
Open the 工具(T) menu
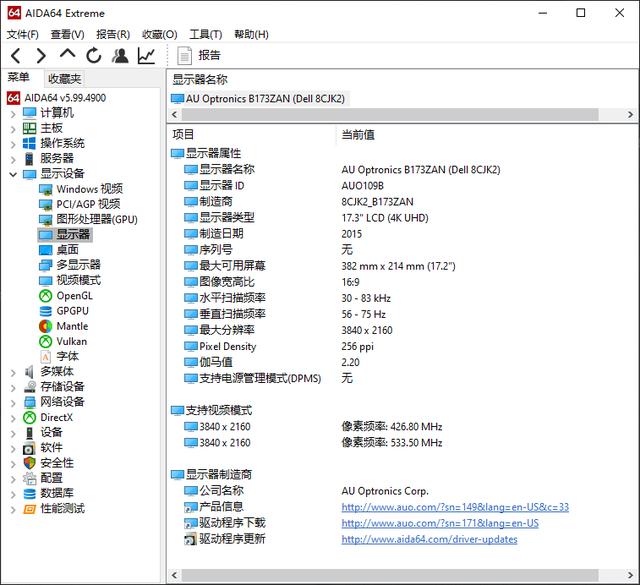point(206,34)
